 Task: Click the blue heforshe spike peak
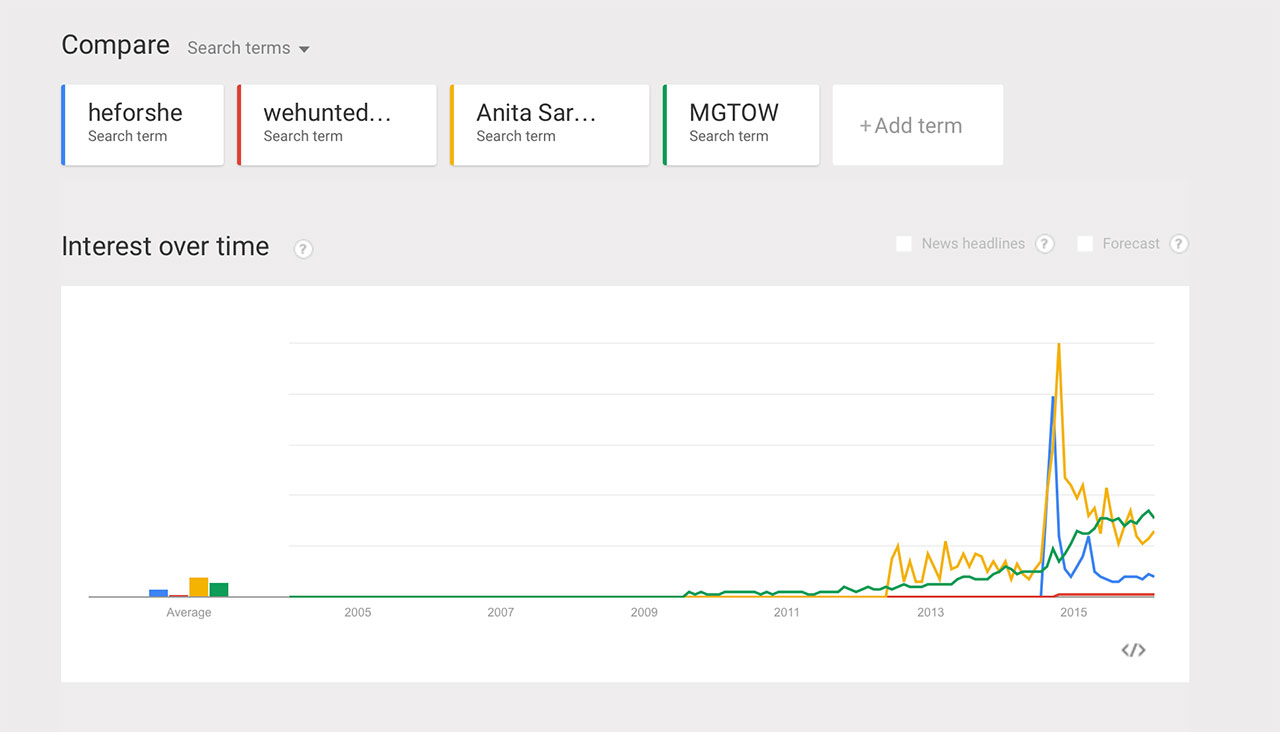coord(1052,398)
